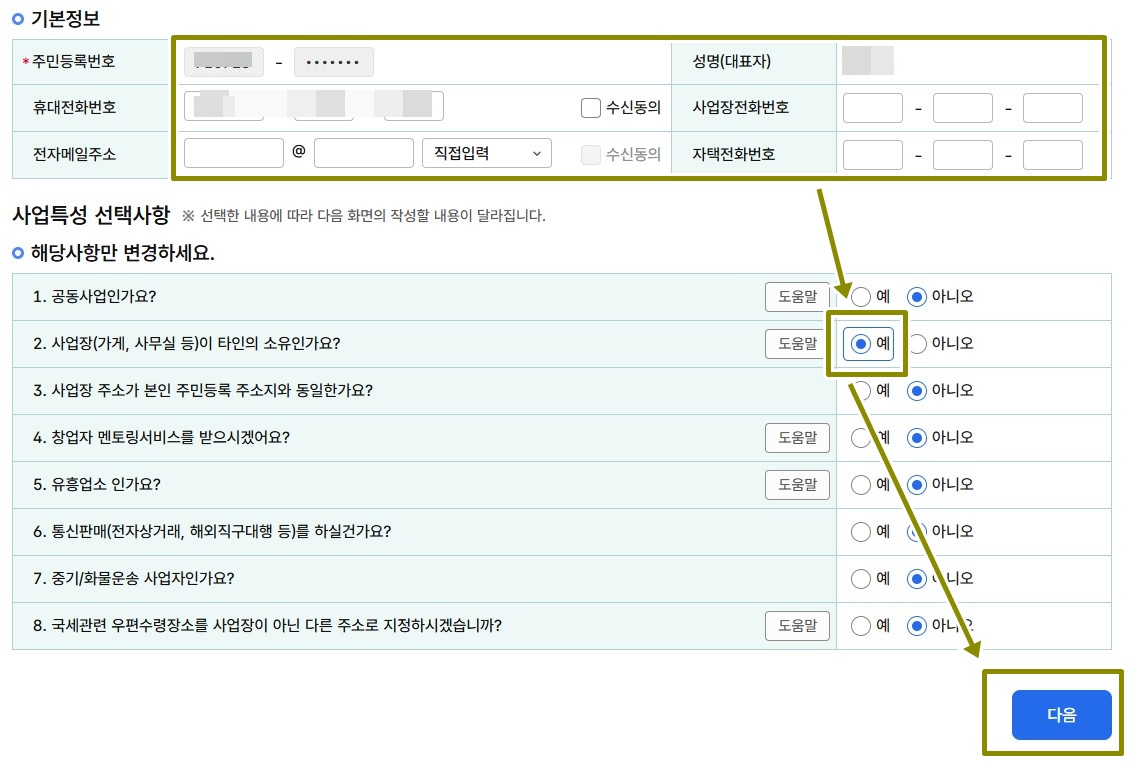Click the 주민등록번호 front-digits field
Image resolution: width=1132 pixels, height=761 pixels.
point(224,62)
